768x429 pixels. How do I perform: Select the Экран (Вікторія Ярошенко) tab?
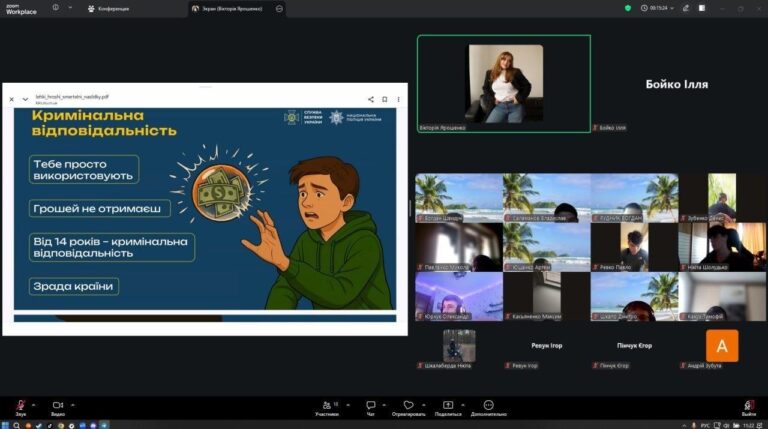coord(232,8)
